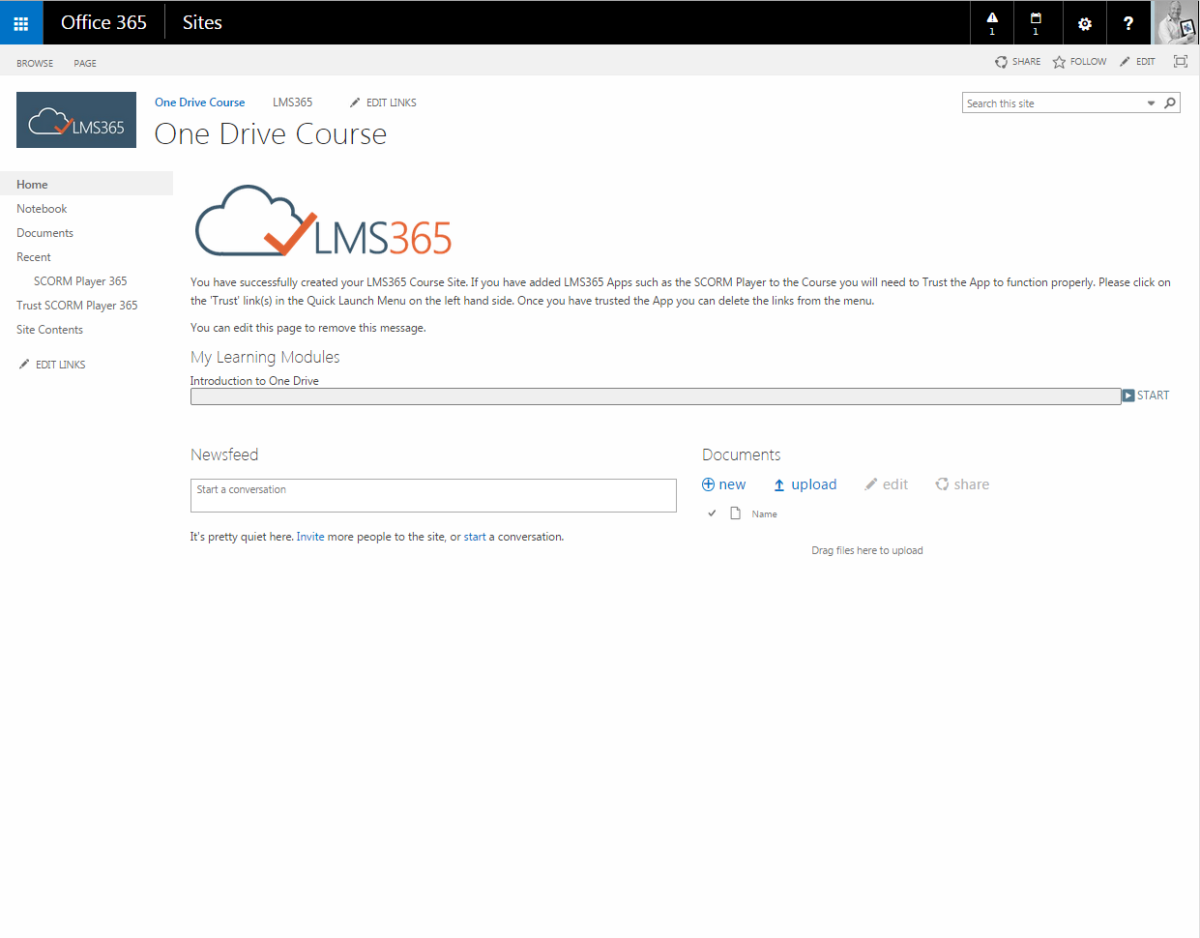Click the LMS365 site logo
1200x938 pixels.
click(x=76, y=120)
